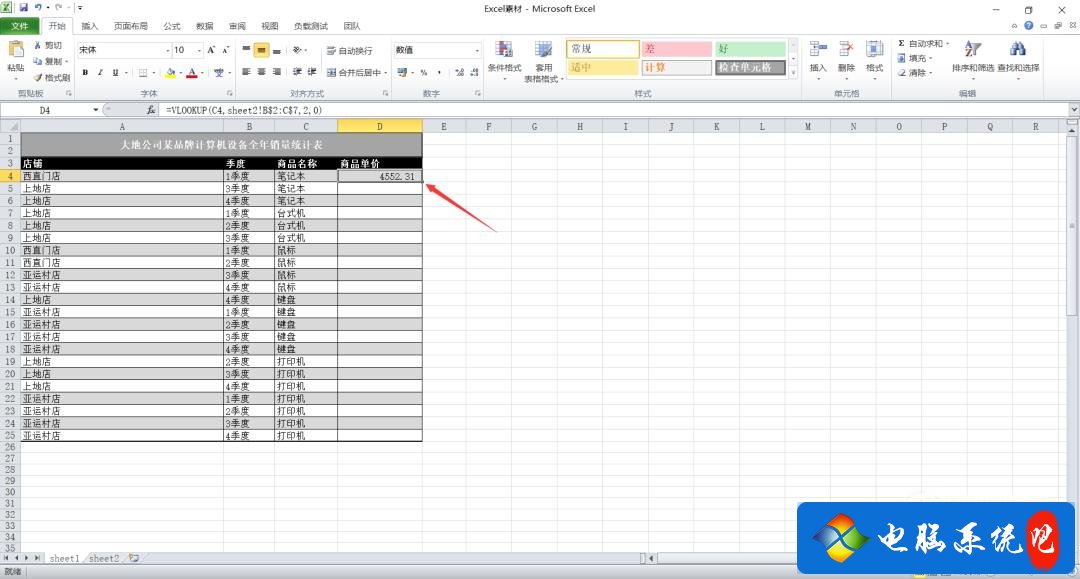This screenshot has width=1080, height=579.
Task: Click the Save icon in Quick Access
Action: coord(23,8)
